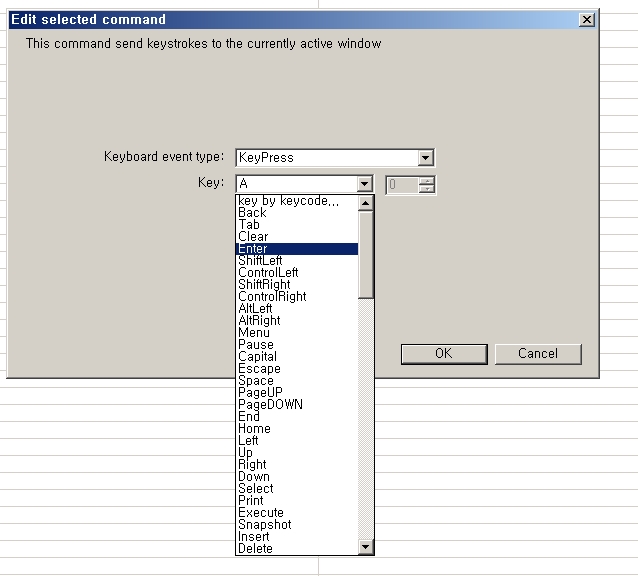Click the list scrollbar down arrow
Screen dimensions: 638x576
[365, 547]
